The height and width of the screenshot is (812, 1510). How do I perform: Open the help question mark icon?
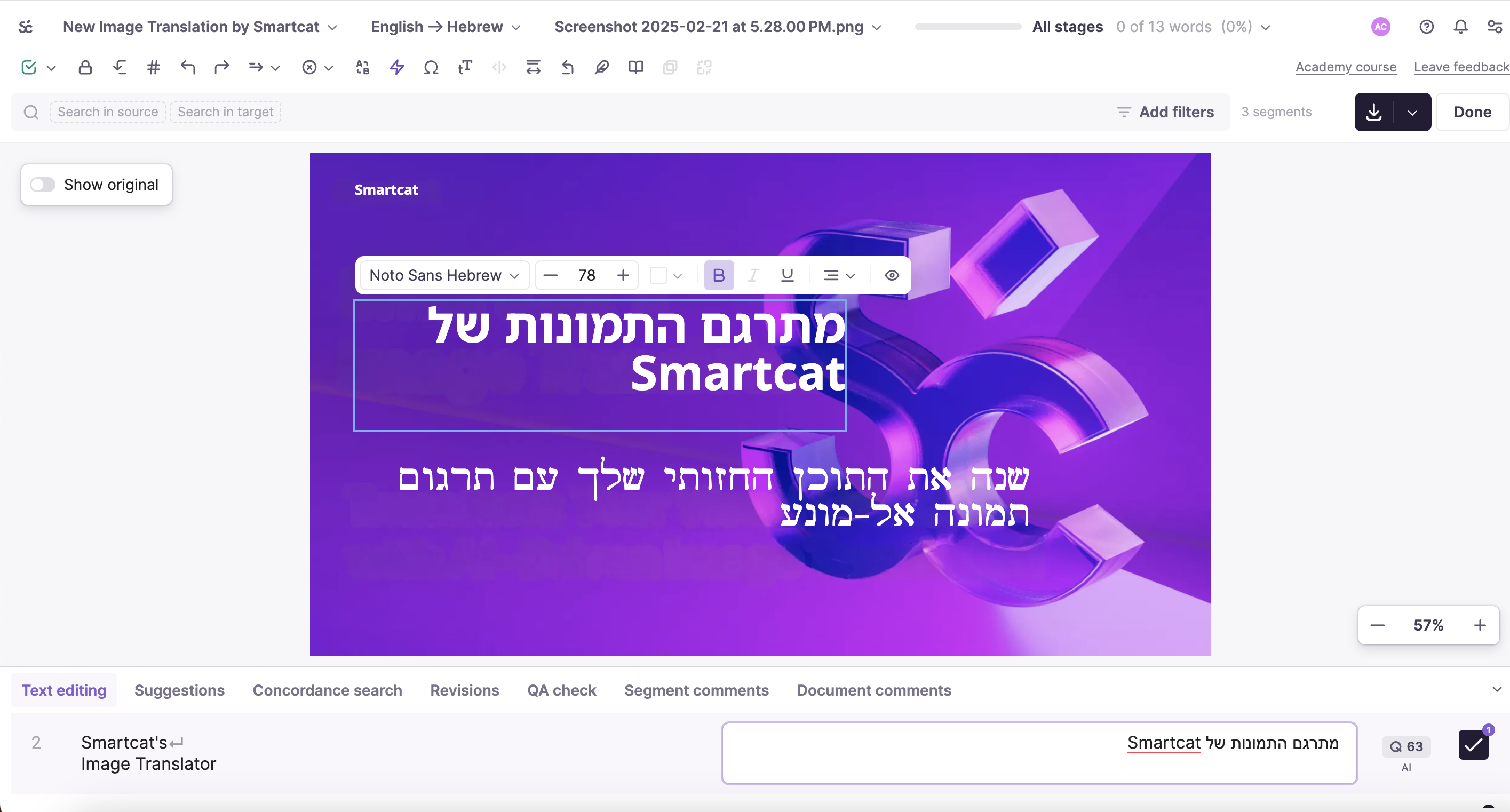click(x=1426, y=27)
